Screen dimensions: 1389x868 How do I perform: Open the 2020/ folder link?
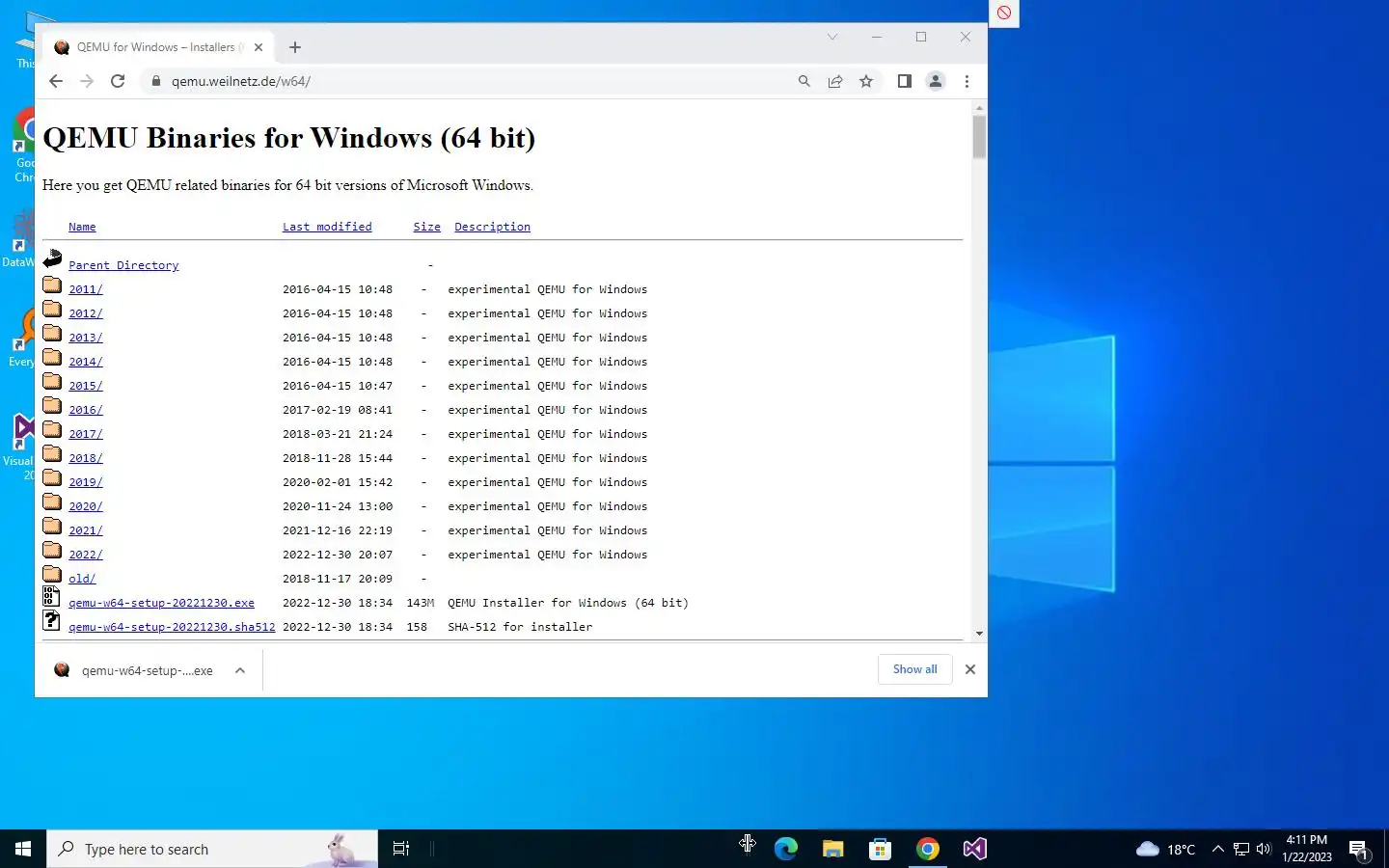pyautogui.click(x=85, y=506)
